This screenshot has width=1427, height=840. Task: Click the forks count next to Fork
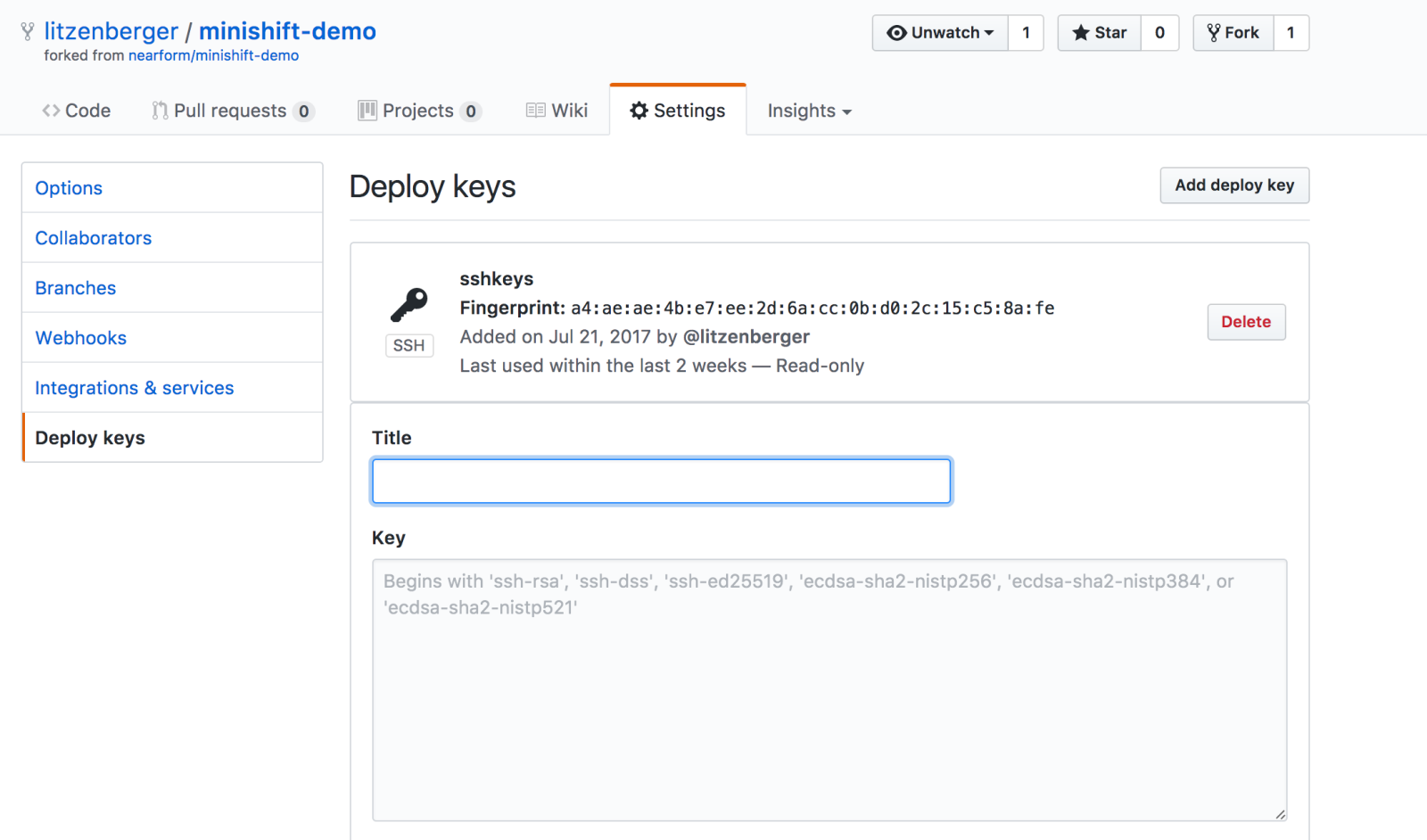[1291, 33]
